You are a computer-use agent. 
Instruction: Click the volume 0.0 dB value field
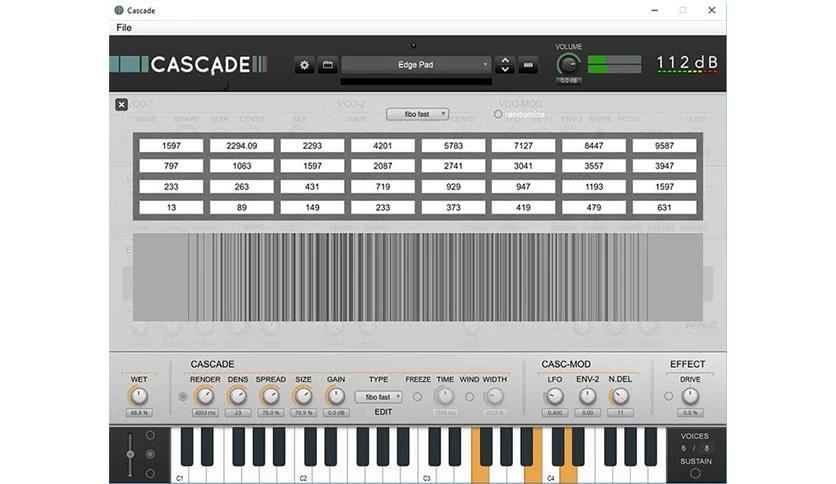[x=568, y=80]
